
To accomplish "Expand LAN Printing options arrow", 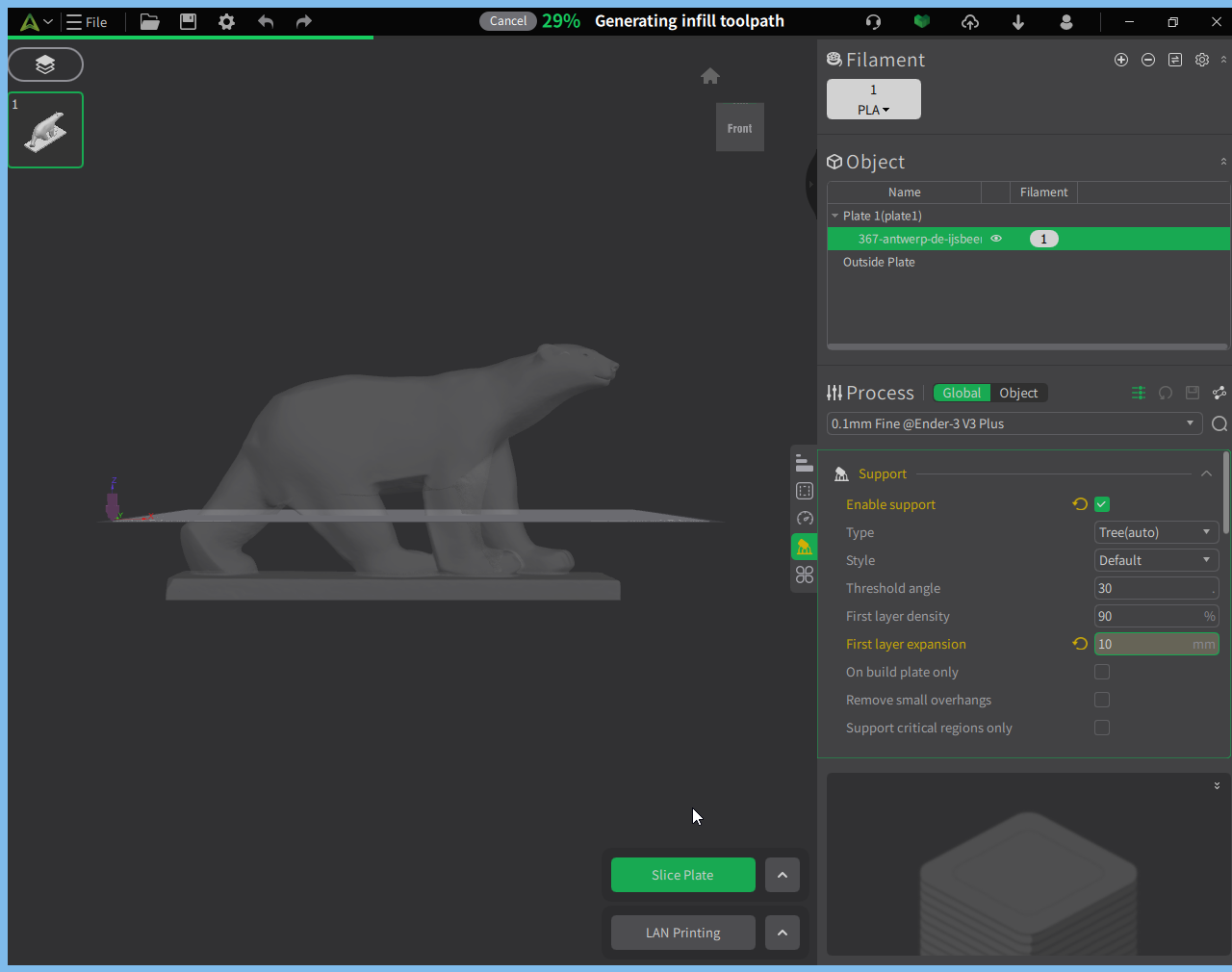I will pos(783,933).
